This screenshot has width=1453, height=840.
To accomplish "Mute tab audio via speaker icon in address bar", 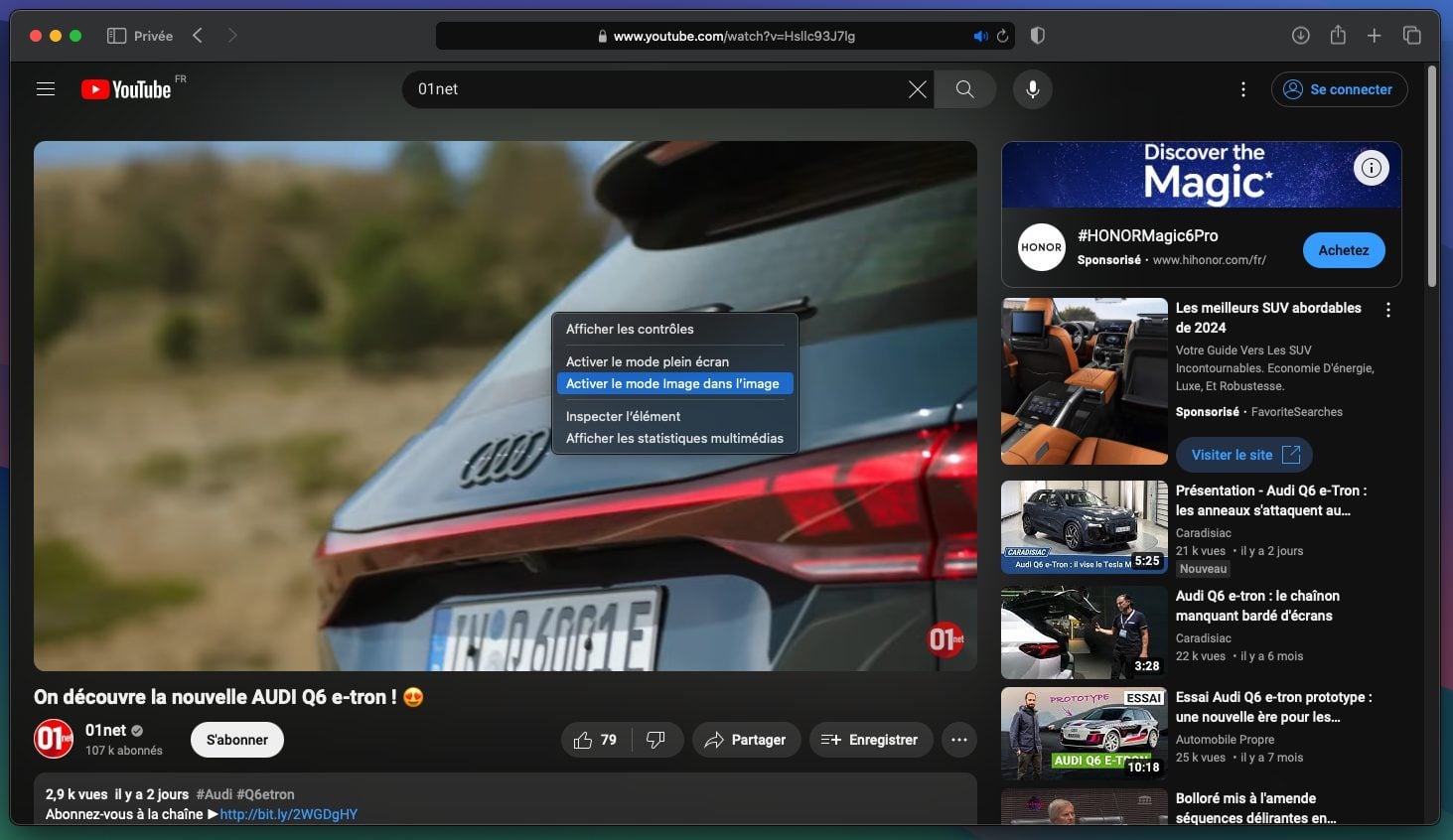I will 980,36.
